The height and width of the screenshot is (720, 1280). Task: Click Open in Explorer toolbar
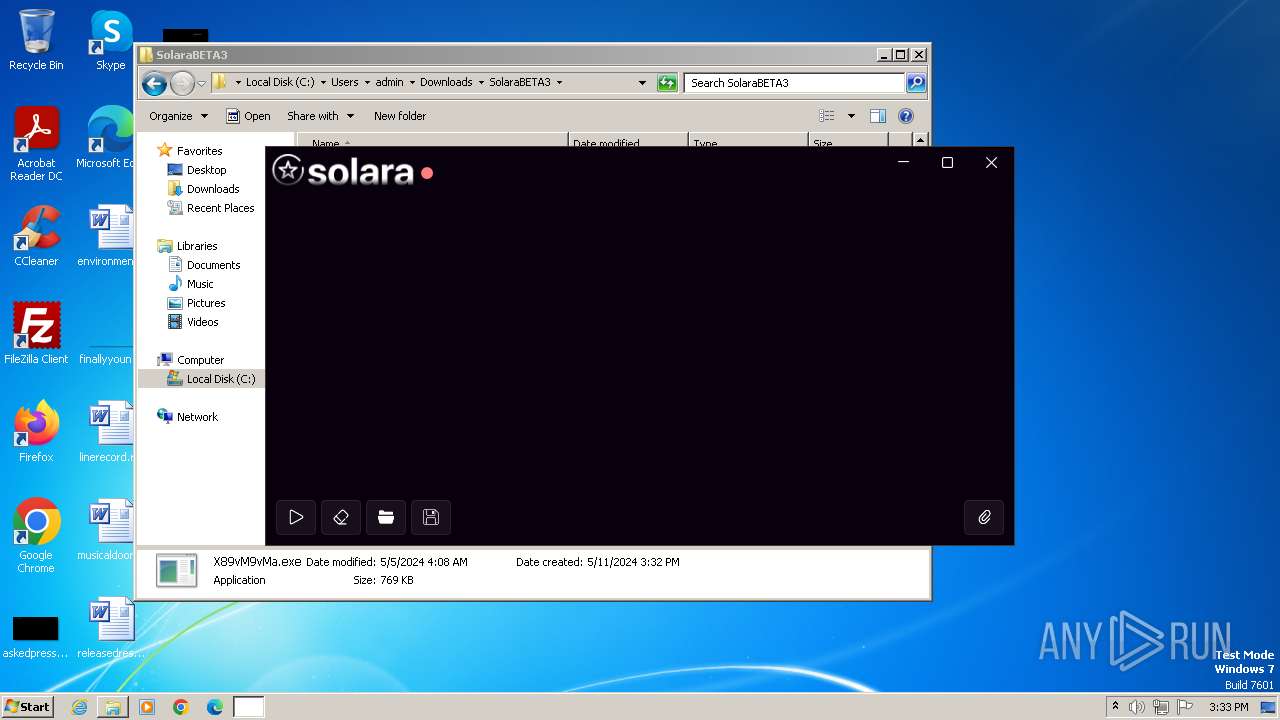[248, 116]
